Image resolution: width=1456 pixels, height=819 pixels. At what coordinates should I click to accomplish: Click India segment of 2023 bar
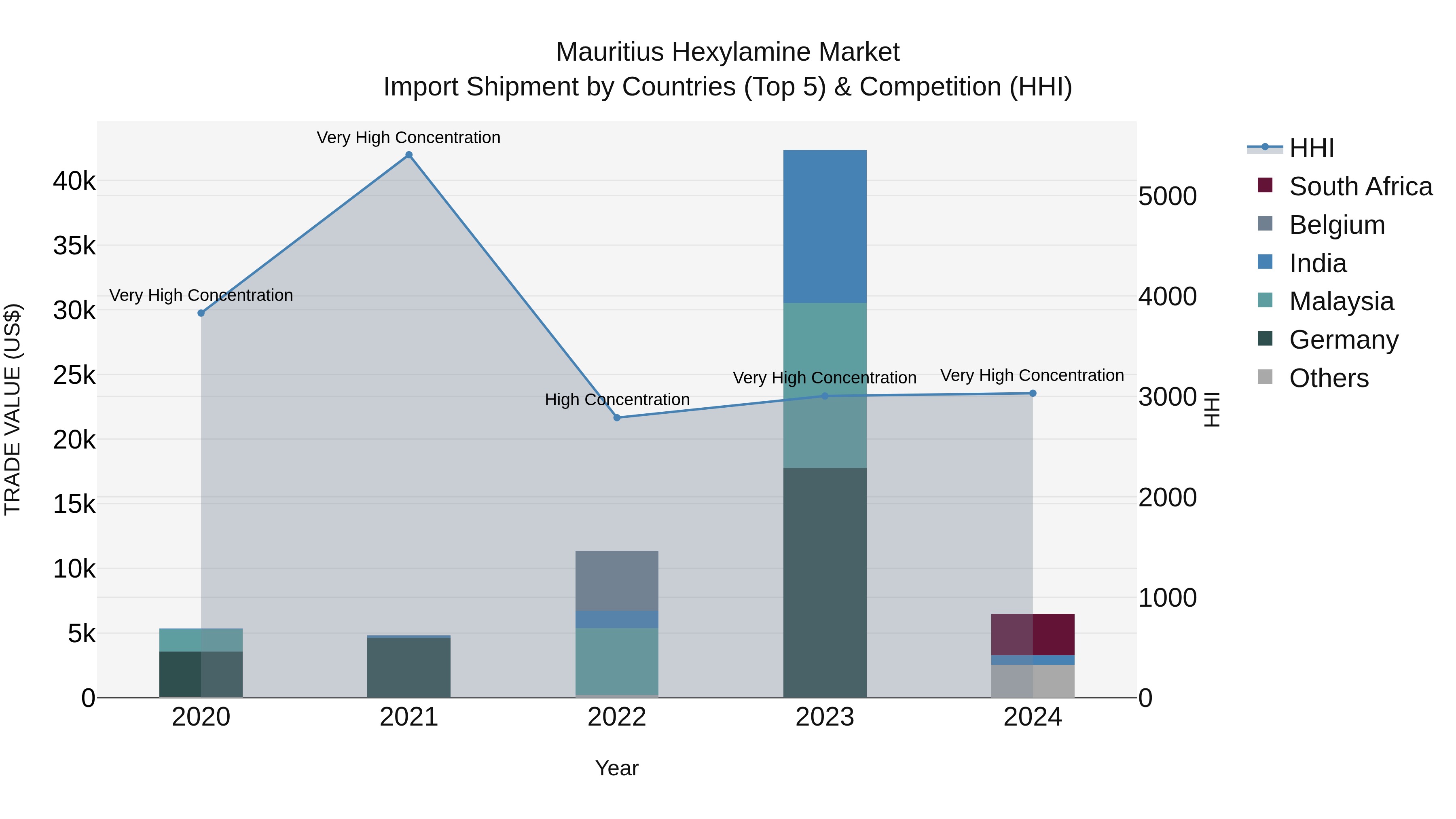tap(825, 226)
